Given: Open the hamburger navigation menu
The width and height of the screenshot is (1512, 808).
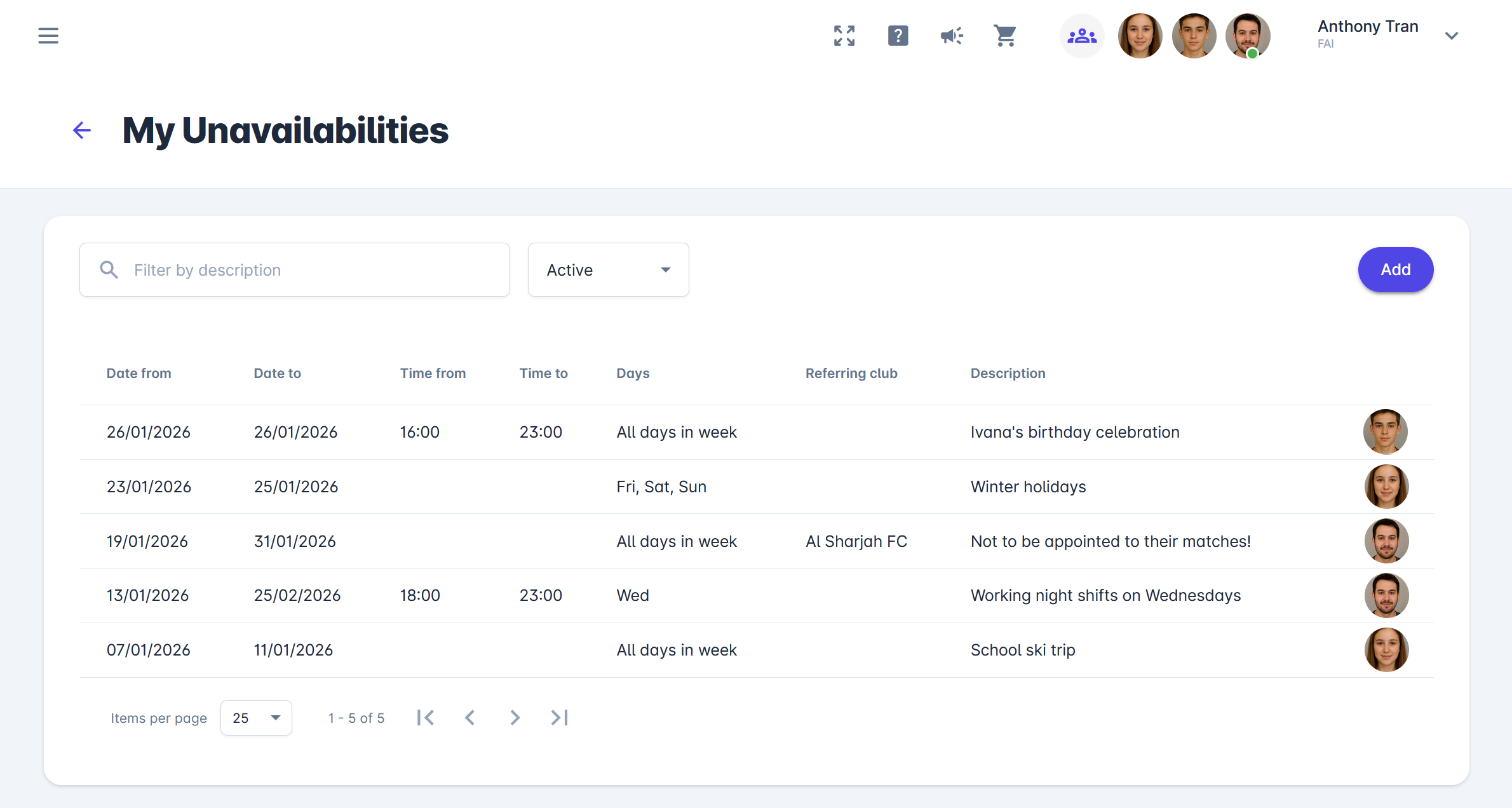Looking at the screenshot, I should click(x=48, y=36).
